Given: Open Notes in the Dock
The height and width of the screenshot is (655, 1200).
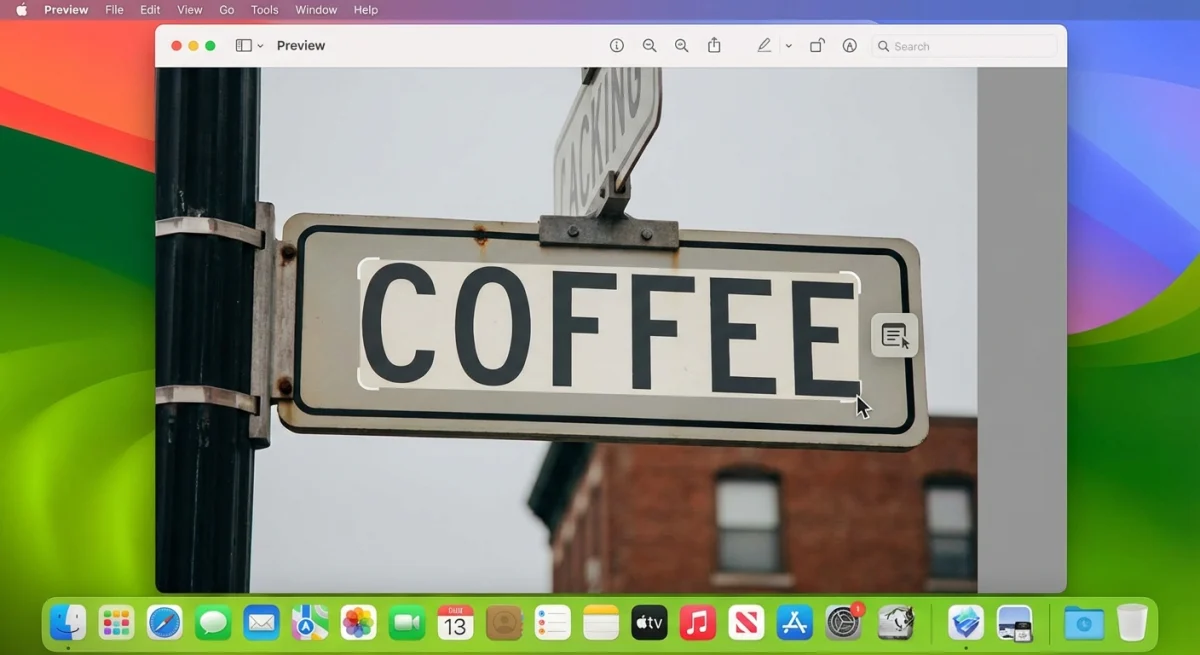Looking at the screenshot, I should tap(601, 623).
